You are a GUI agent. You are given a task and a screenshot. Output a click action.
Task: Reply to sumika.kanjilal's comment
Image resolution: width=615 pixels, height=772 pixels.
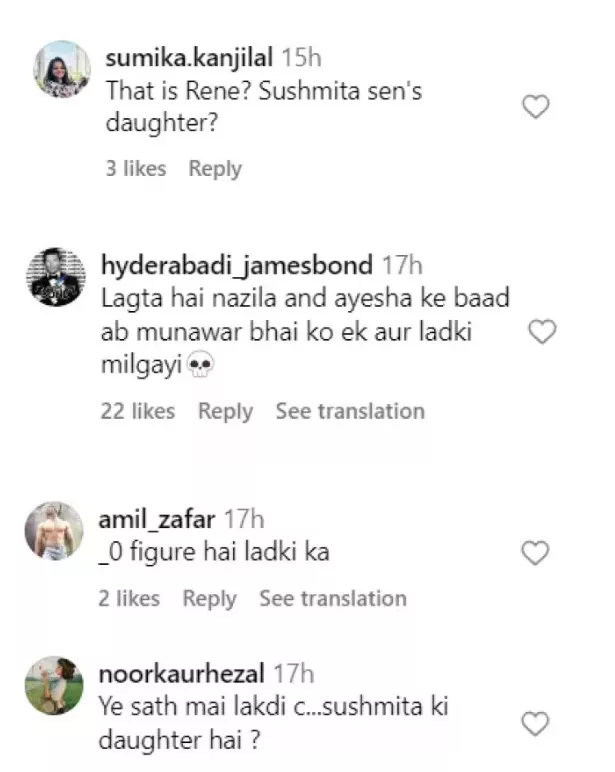215,169
